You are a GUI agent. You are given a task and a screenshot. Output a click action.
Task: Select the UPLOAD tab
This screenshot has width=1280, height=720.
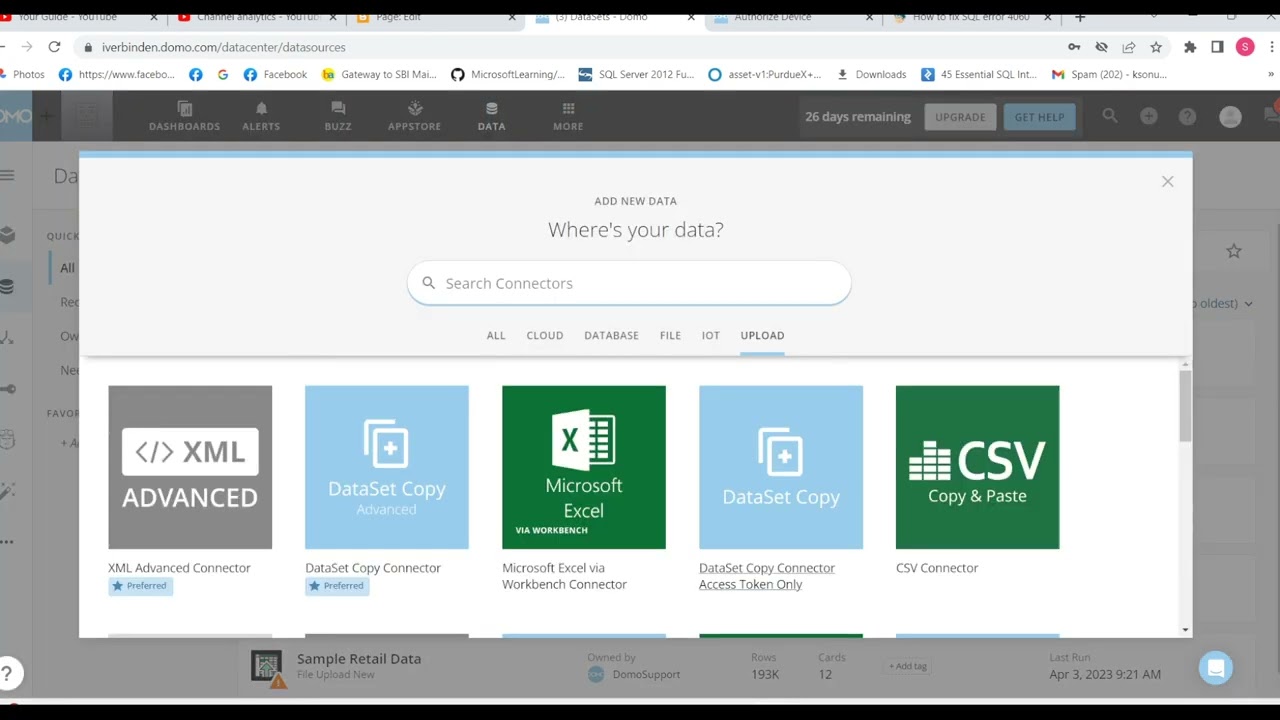point(762,335)
